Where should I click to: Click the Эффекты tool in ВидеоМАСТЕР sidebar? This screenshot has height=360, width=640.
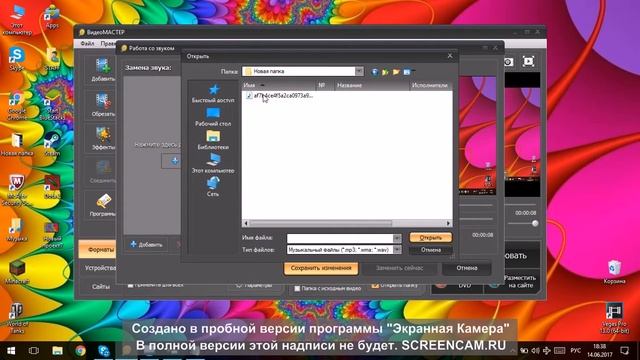(x=102, y=138)
